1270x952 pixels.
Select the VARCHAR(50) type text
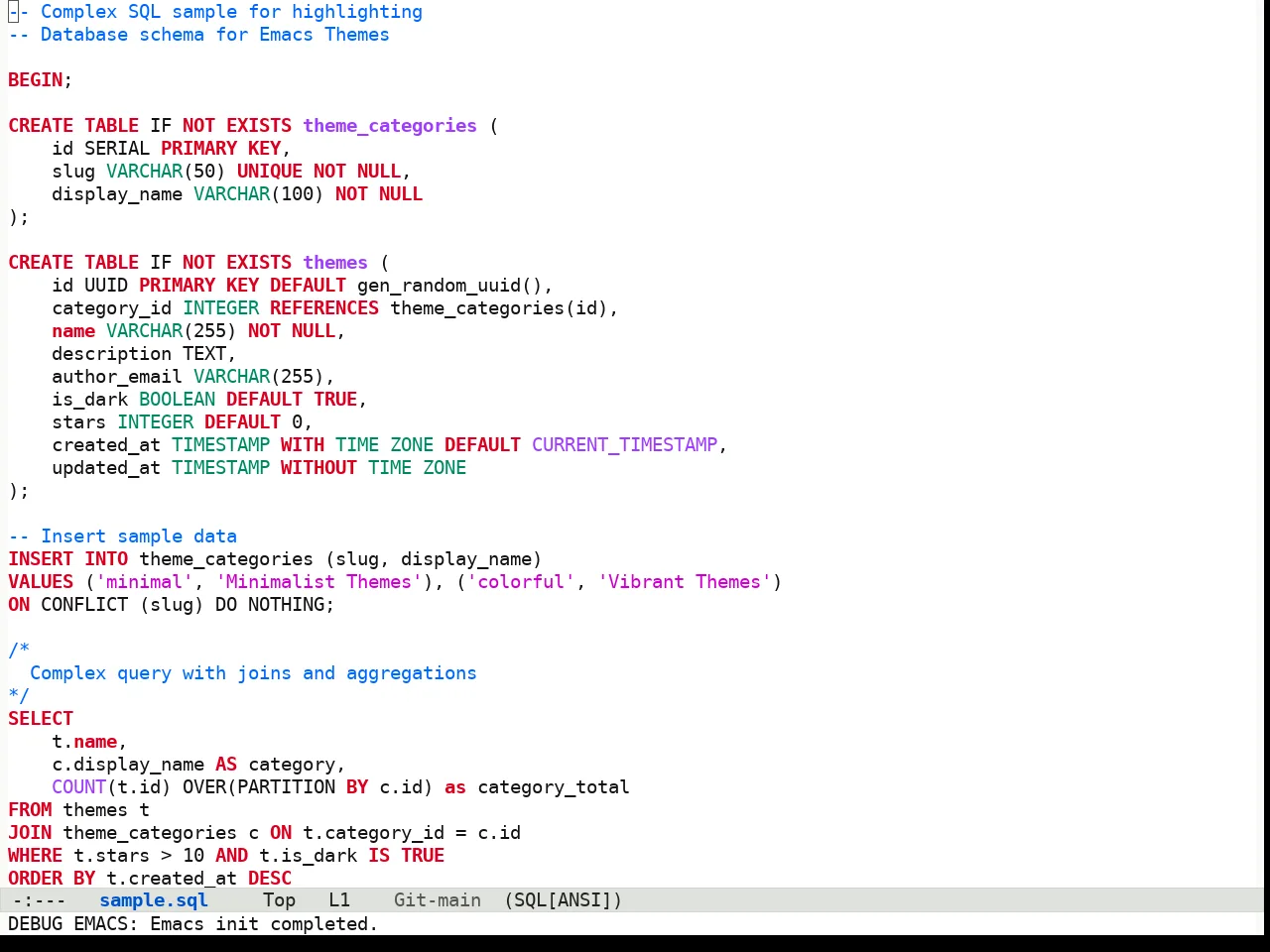click(x=166, y=172)
